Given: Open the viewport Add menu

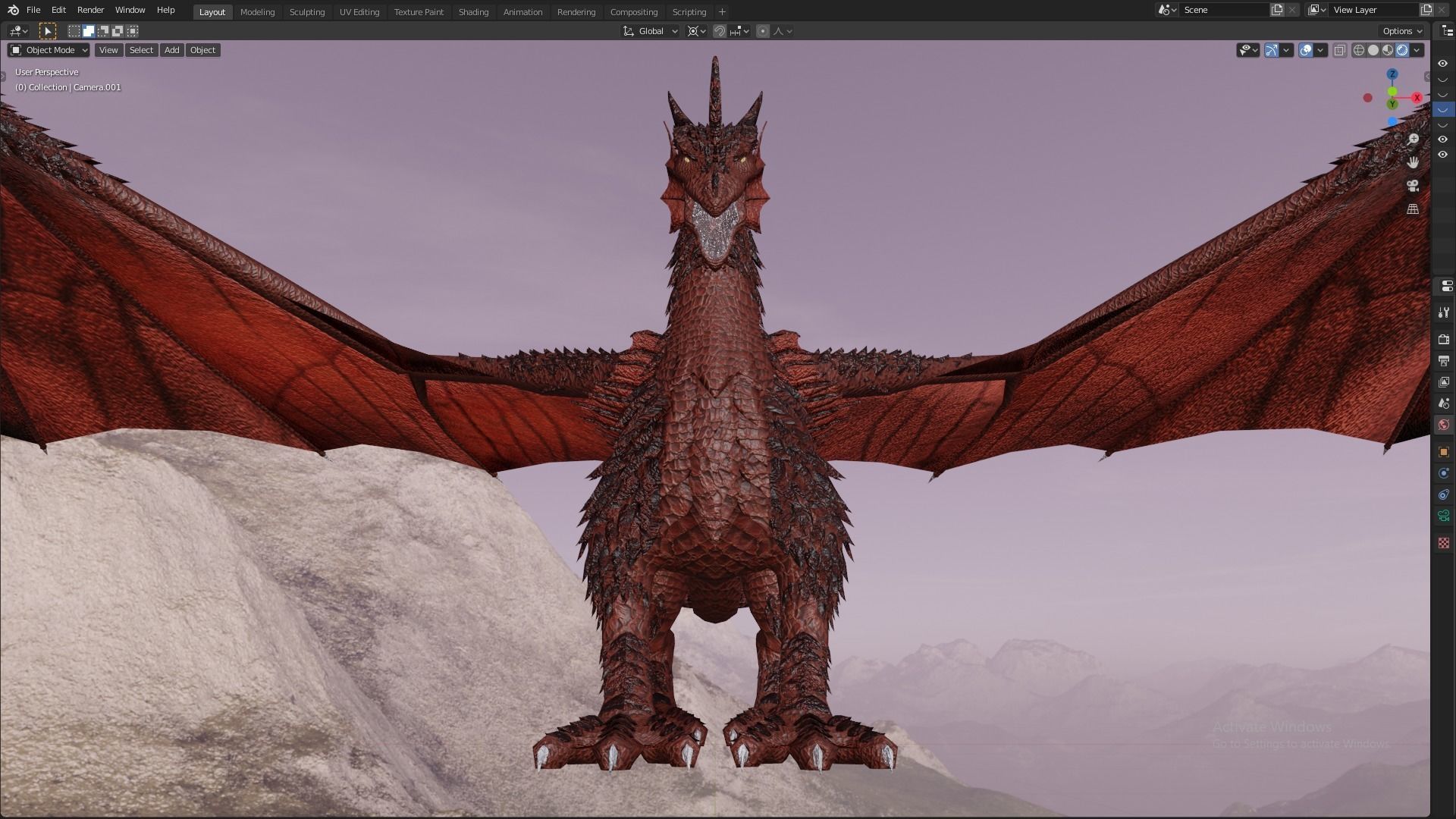Looking at the screenshot, I should (x=172, y=50).
